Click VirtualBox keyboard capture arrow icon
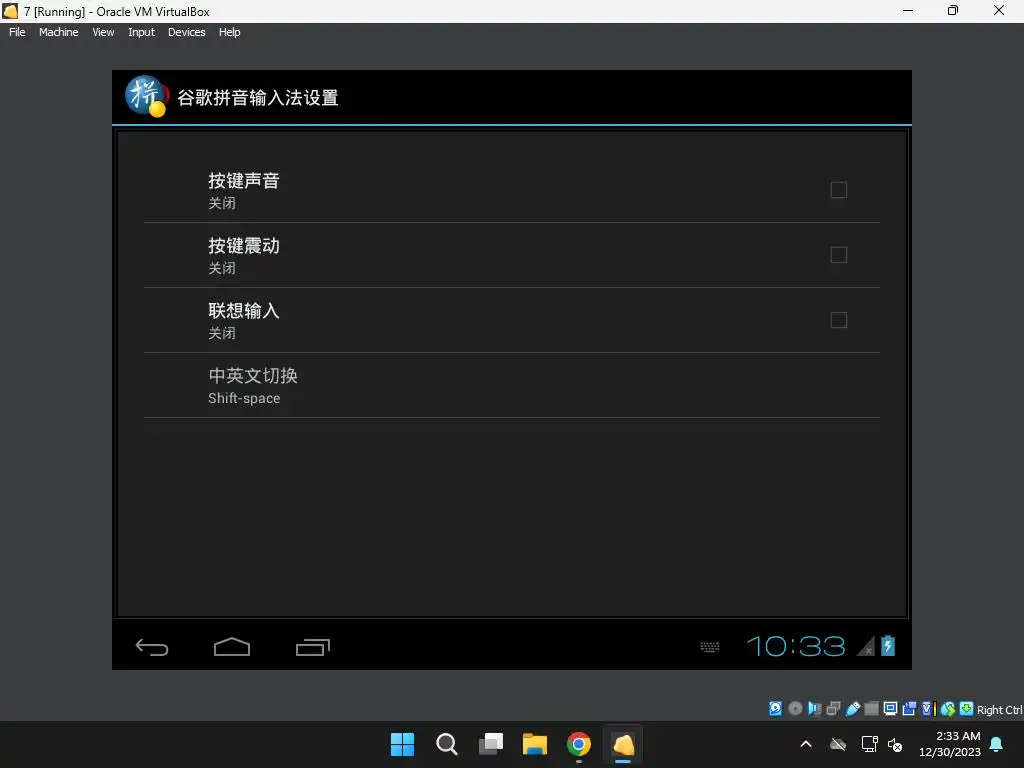 967,709
